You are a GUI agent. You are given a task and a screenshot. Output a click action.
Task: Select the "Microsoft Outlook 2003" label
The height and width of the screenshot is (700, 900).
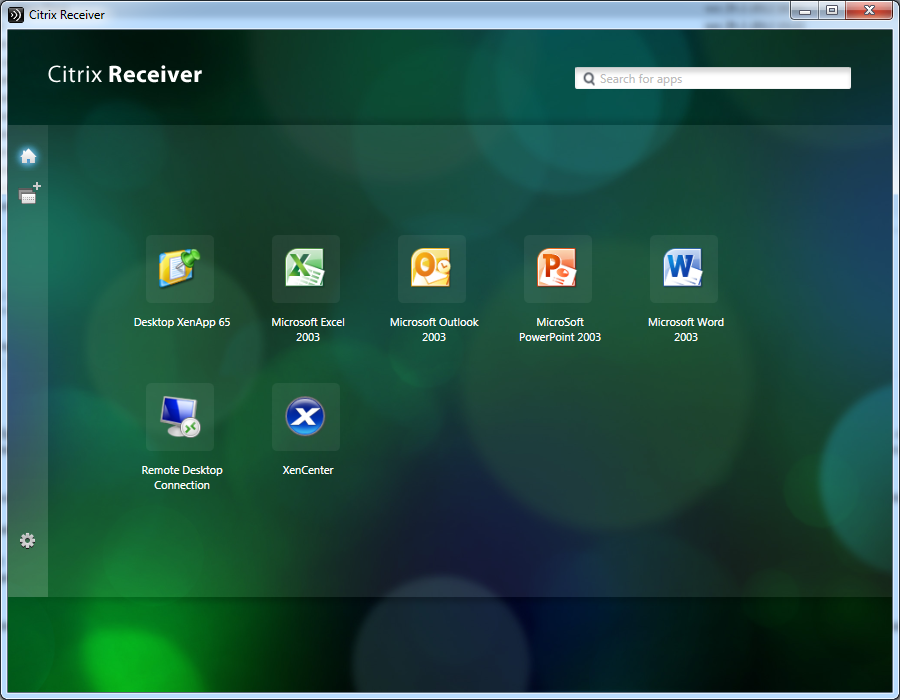click(x=434, y=329)
